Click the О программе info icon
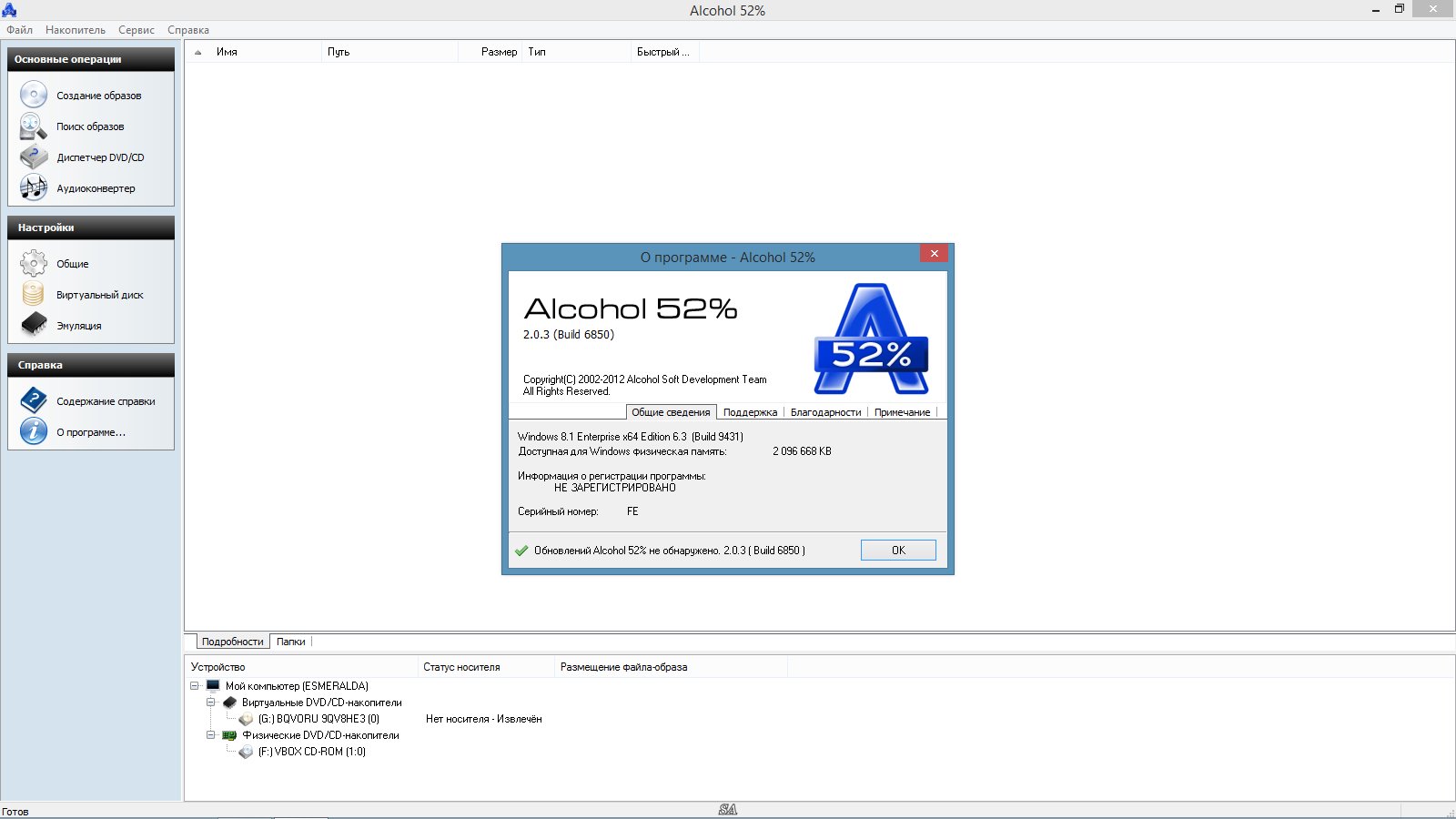Viewport: 1456px width, 819px height. (34, 431)
